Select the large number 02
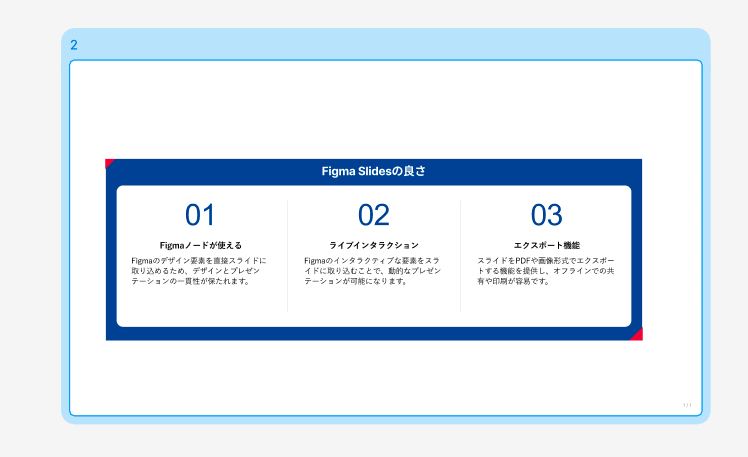The width and height of the screenshot is (748, 457). 373,215
